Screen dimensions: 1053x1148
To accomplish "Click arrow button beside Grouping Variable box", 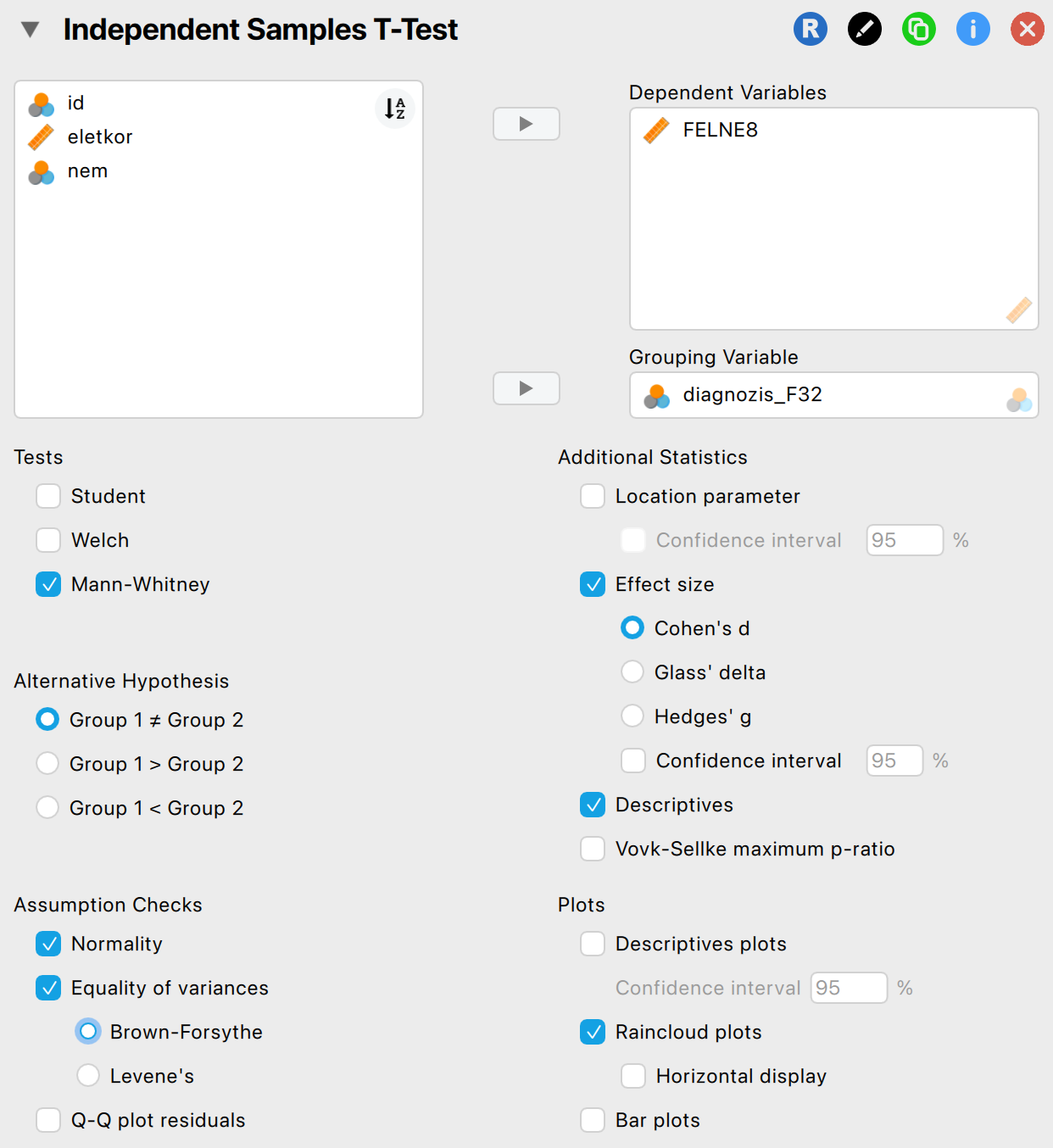I will click(x=526, y=388).
